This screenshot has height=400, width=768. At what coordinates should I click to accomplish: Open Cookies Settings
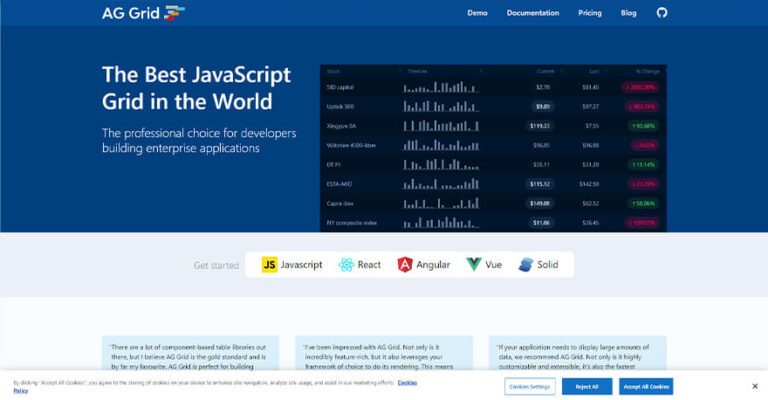click(x=530, y=386)
